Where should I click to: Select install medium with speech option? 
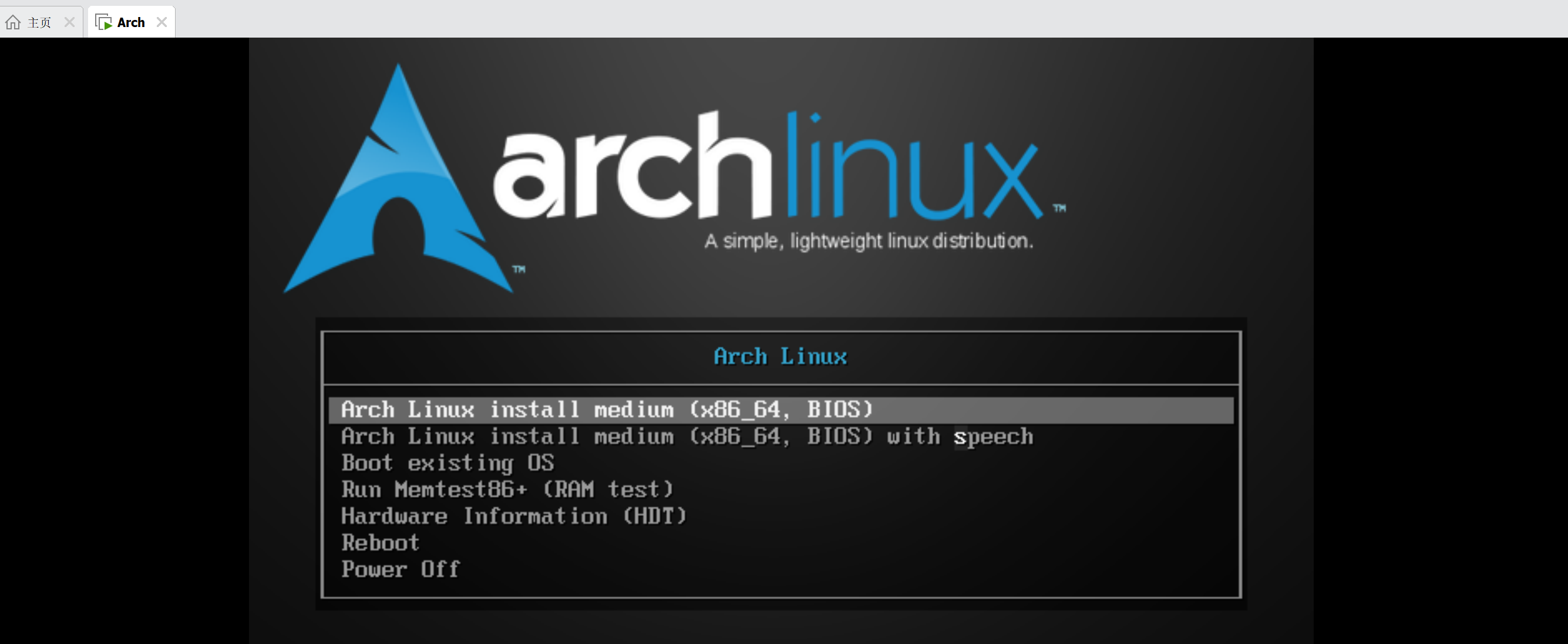pyautogui.click(x=687, y=437)
